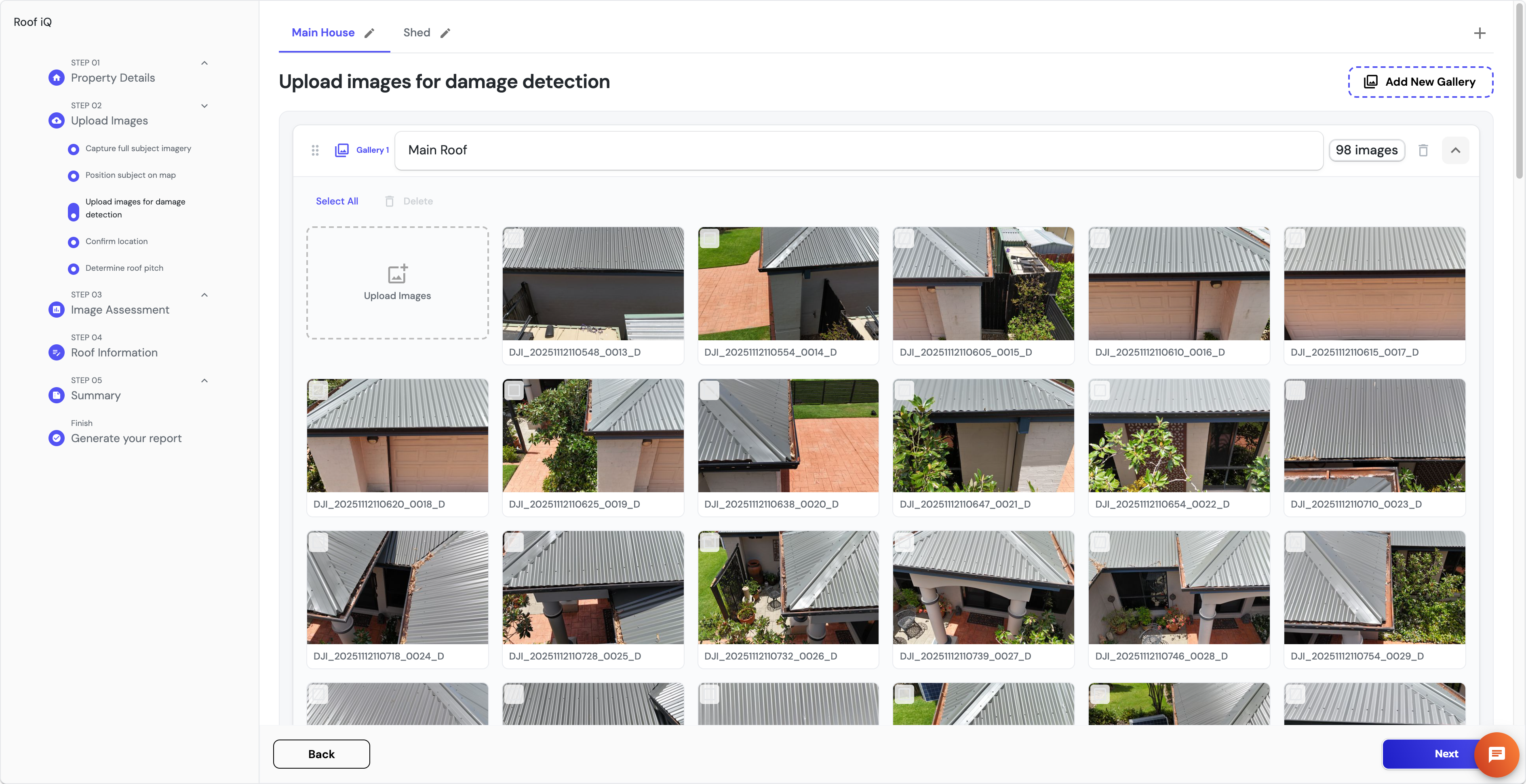Viewport: 1526px width, 784px height.
Task: Go to Confirm location sub-step
Action: (x=117, y=242)
